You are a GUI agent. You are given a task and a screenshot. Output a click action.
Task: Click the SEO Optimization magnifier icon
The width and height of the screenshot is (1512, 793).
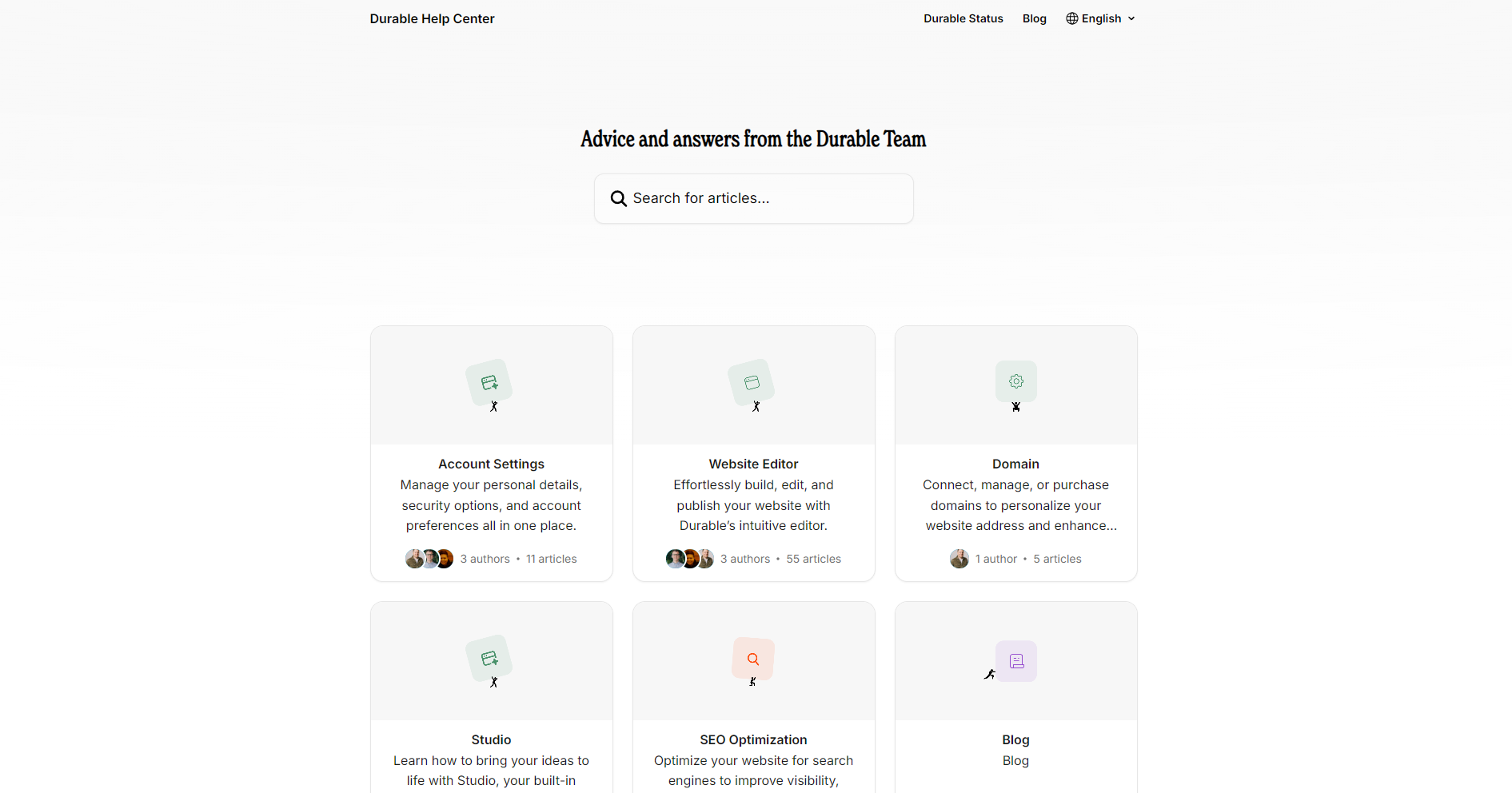(x=753, y=659)
